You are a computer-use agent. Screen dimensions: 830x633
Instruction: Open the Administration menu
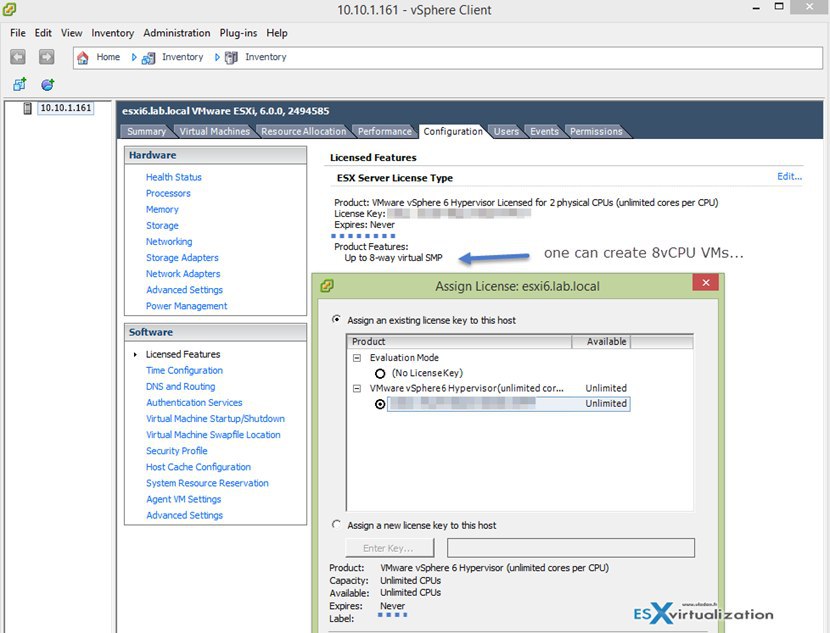(x=176, y=33)
